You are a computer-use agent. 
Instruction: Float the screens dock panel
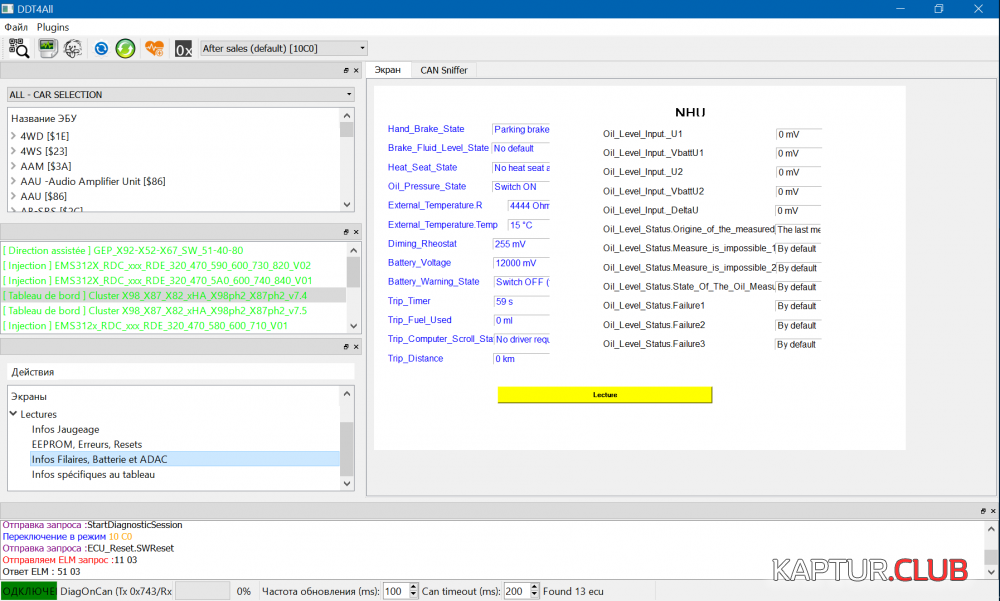point(346,347)
